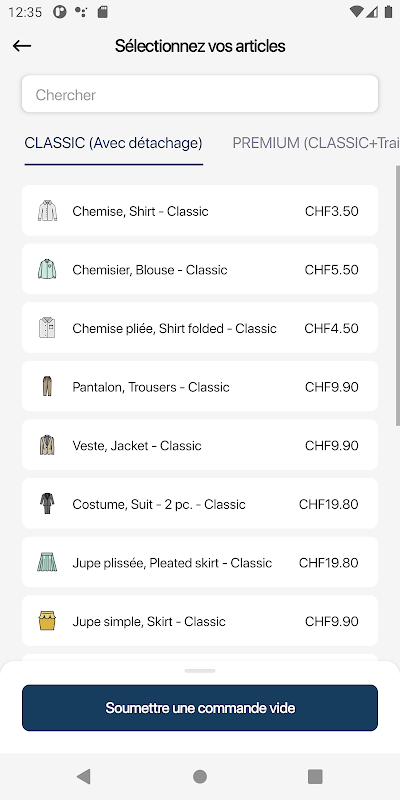Image resolution: width=400 pixels, height=800 pixels.
Task: Select Costume, Suit - 2 pc. item
Action: [x=200, y=504]
